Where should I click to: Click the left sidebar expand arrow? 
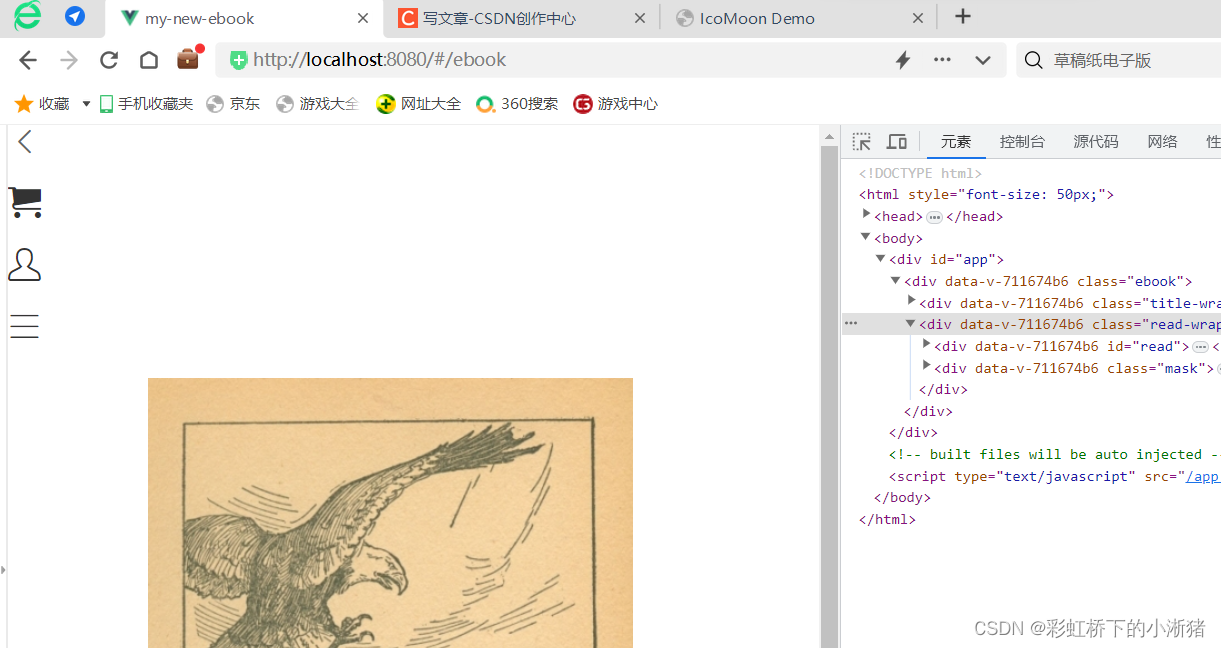pyautogui.click(x=3, y=570)
